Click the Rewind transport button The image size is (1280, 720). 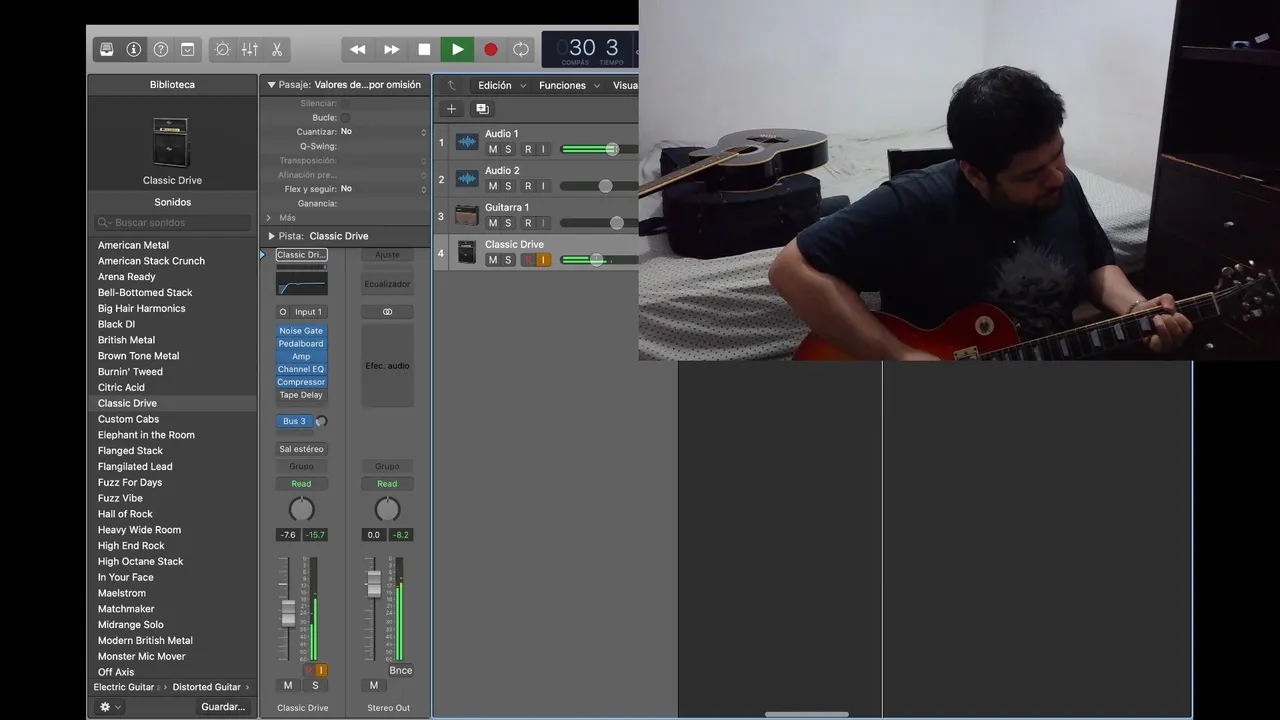tap(357, 49)
